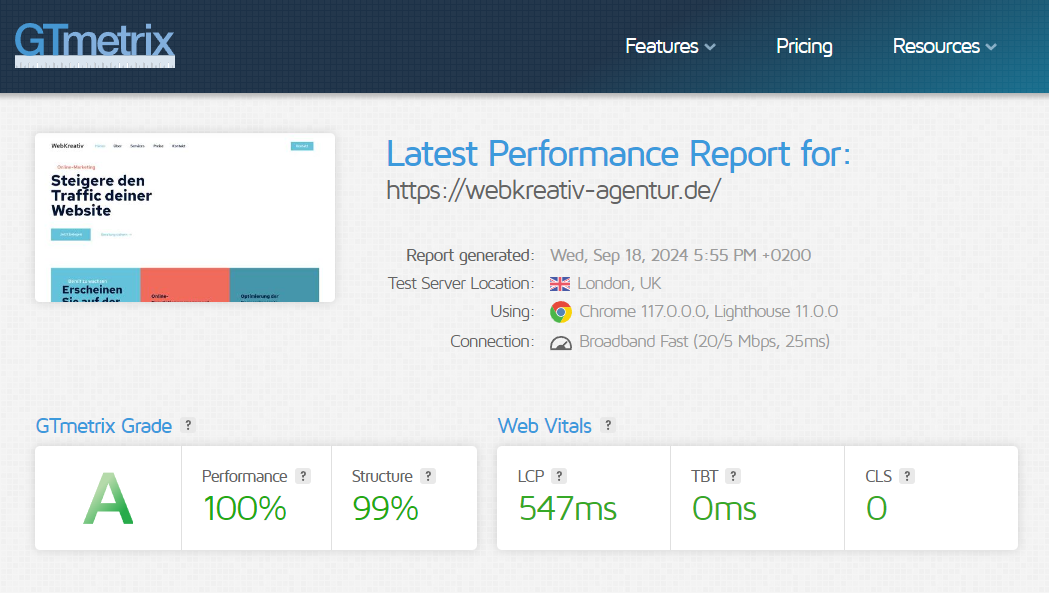Click the GTmetrix Grade heading
Image resolution: width=1049 pixels, height=593 pixels.
point(104,426)
